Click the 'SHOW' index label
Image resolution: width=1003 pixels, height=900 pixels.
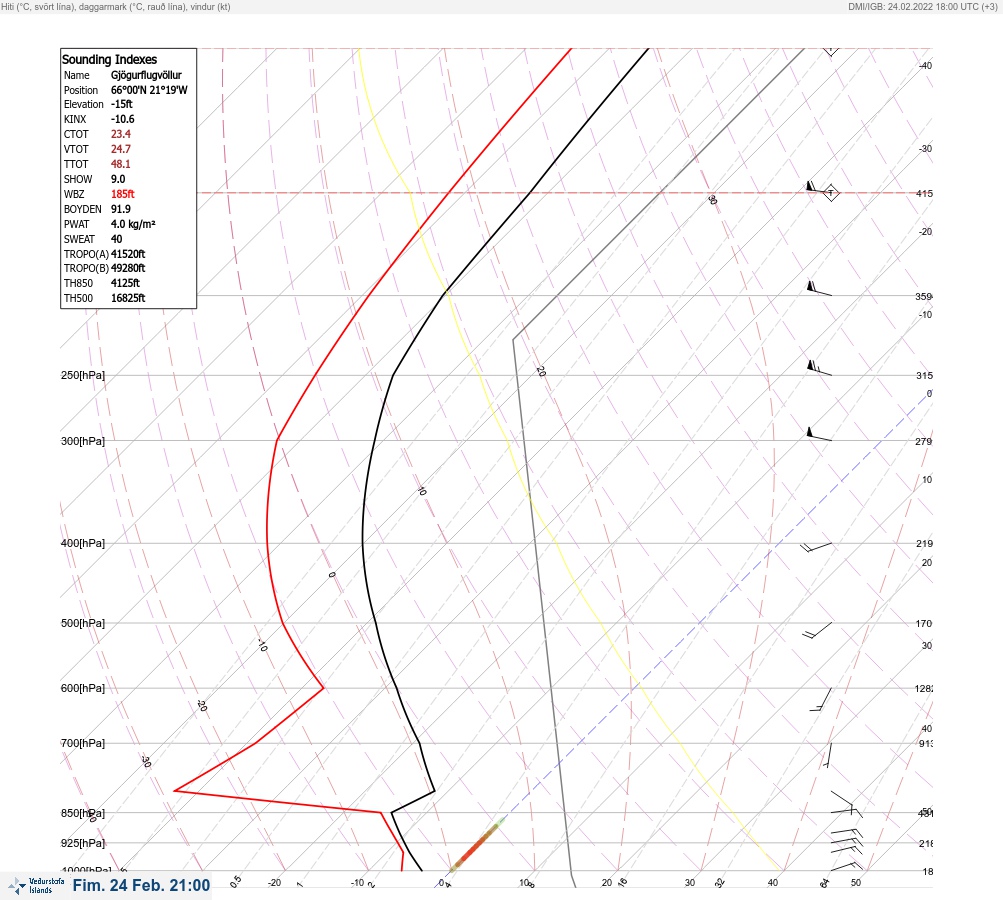(78, 179)
